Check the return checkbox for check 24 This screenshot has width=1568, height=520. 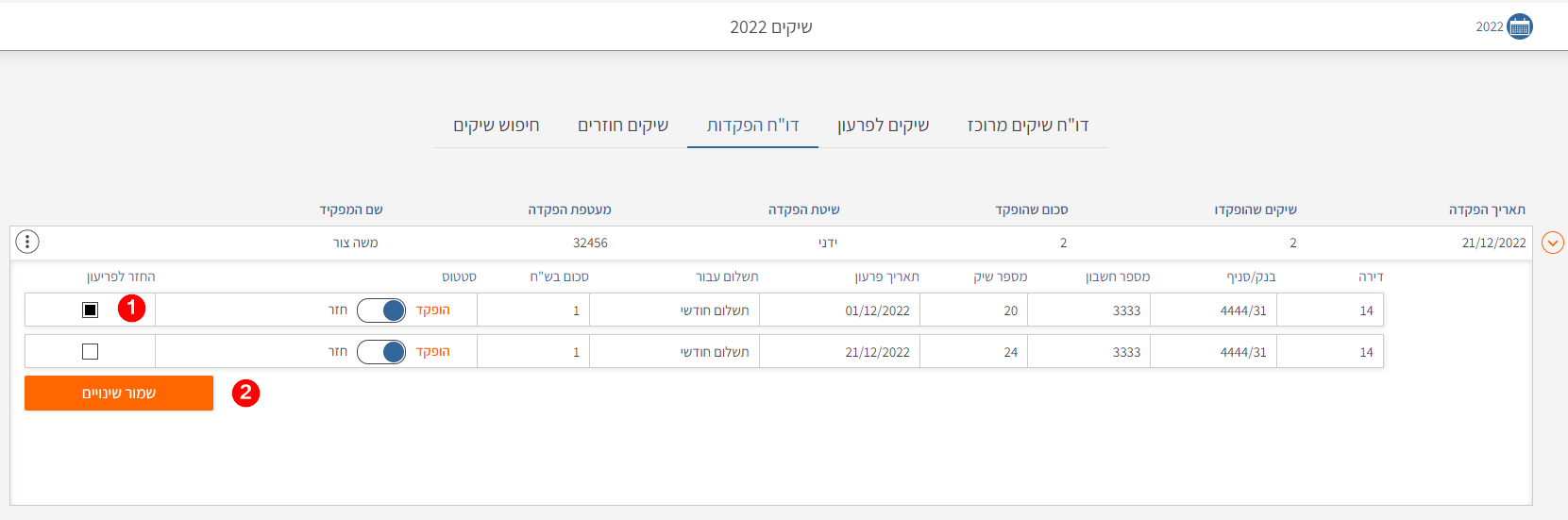91,352
